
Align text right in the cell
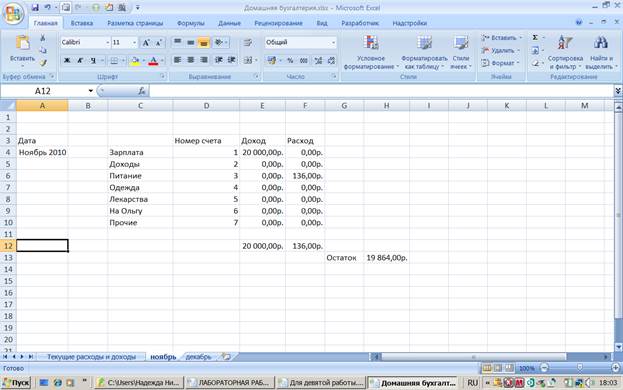click(204, 60)
